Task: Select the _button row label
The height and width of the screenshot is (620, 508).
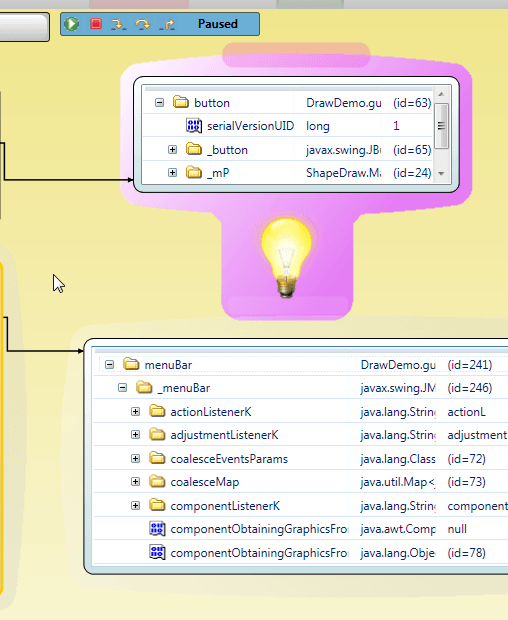Action: click(227, 150)
